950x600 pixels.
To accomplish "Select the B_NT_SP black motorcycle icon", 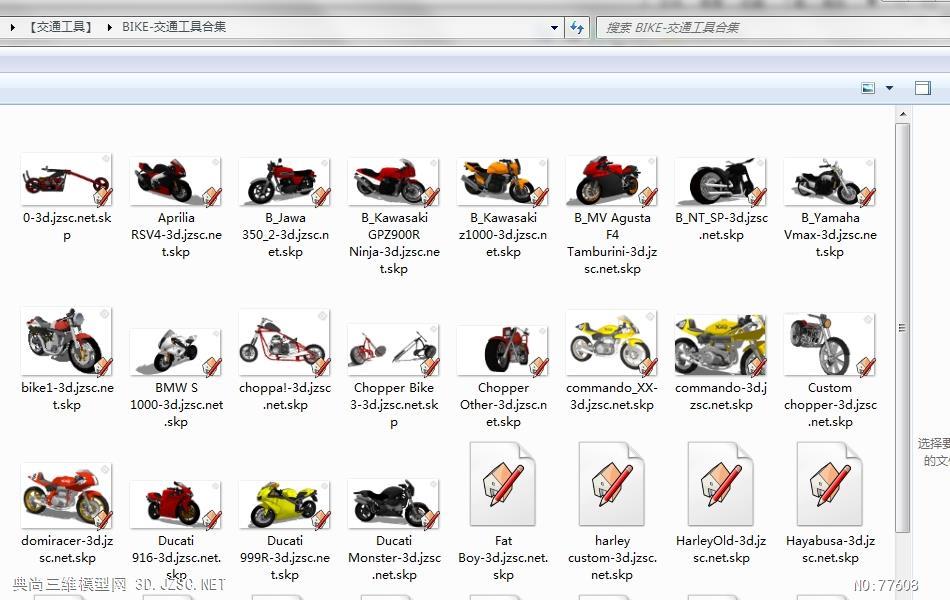I will 721,181.
